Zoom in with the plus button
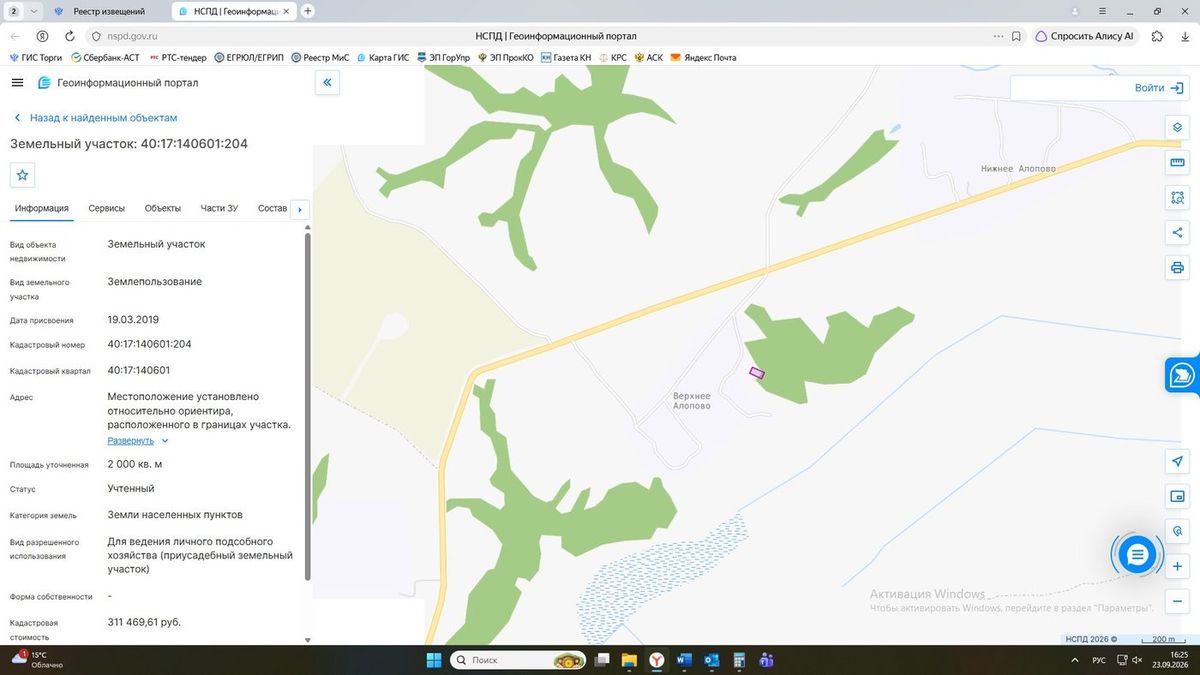Viewport: 1200px width, 675px height. click(1177, 566)
